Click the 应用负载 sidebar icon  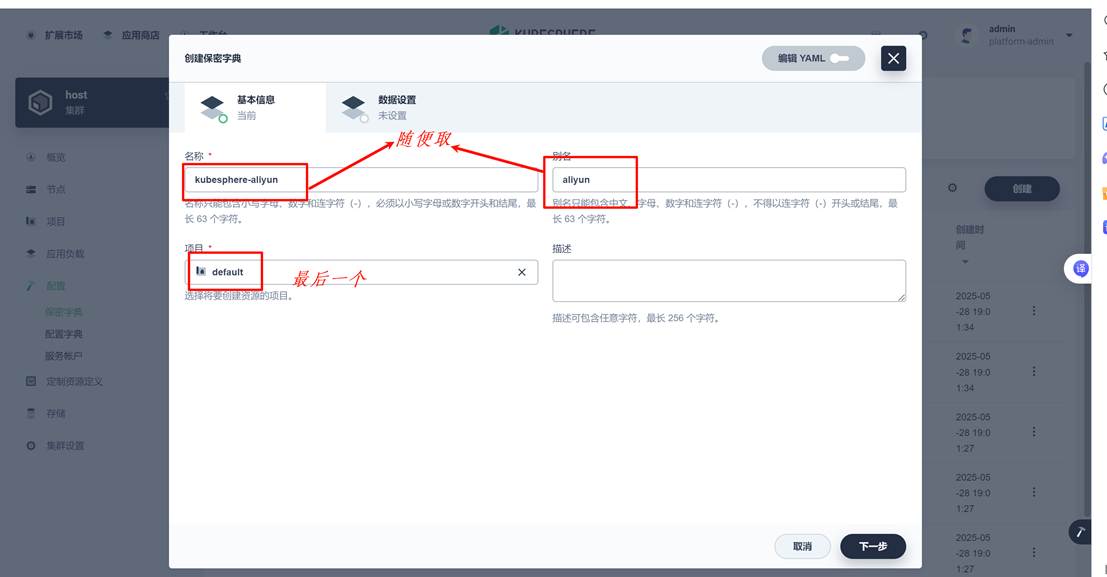[x=30, y=254]
